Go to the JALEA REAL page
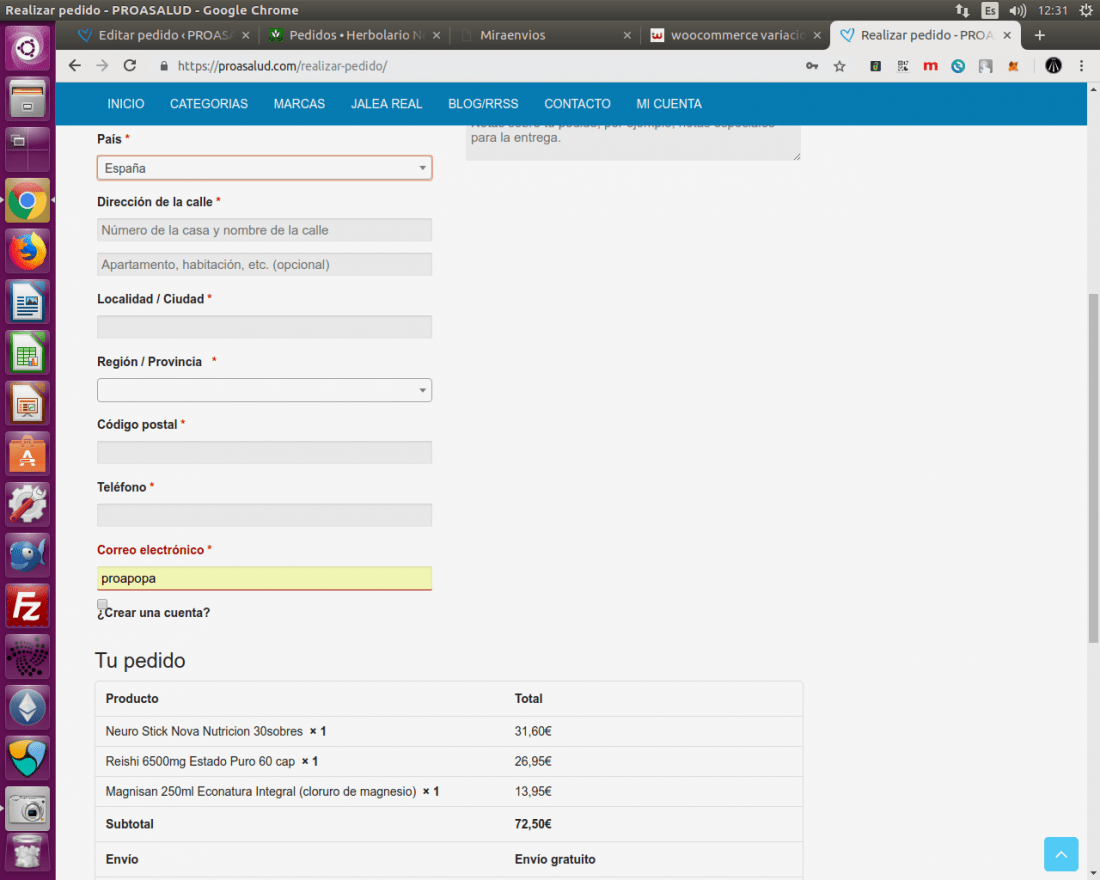 [387, 104]
